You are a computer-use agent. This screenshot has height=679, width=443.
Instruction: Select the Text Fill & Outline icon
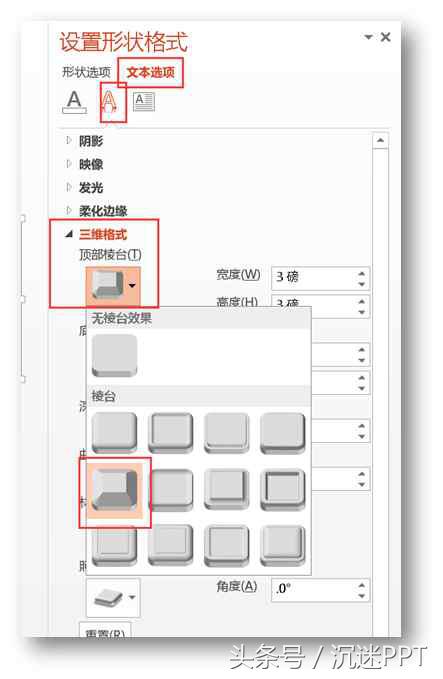coord(74,102)
